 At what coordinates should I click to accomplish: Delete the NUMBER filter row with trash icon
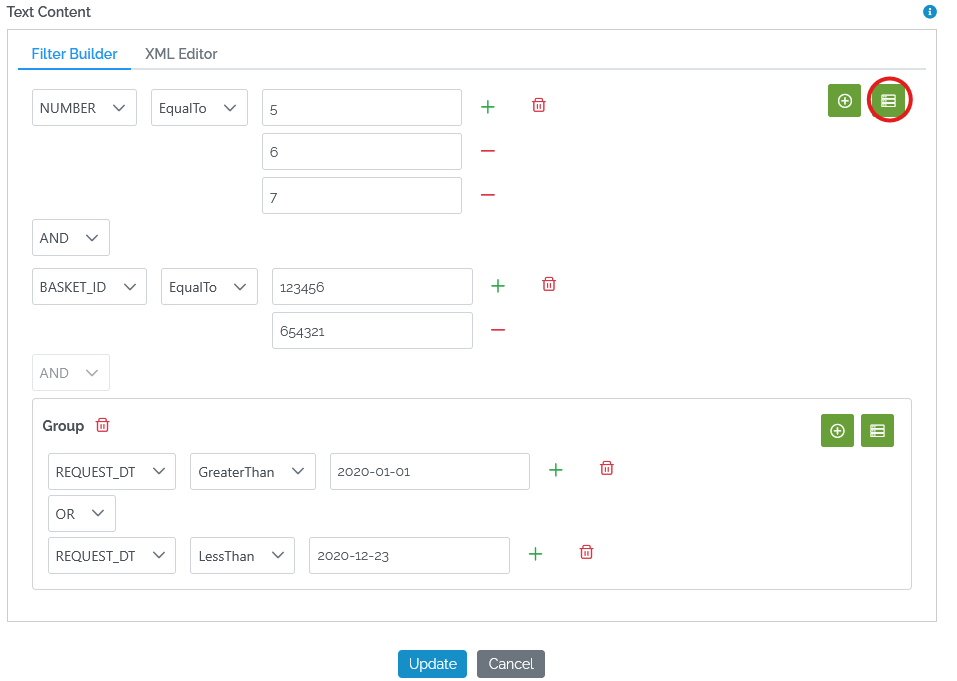click(539, 106)
